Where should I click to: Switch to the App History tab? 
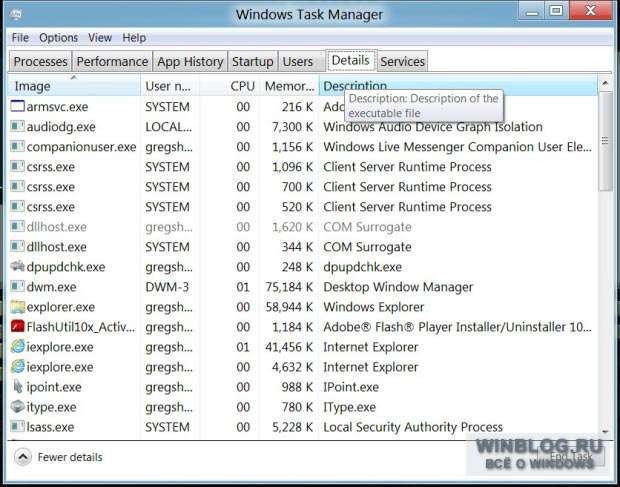[x=190, y=61]
